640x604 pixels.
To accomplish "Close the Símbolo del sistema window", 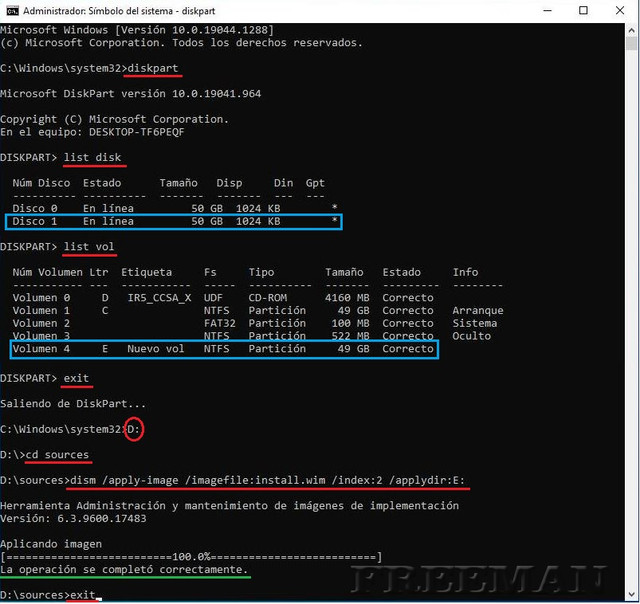I will (x=620, y=11).
